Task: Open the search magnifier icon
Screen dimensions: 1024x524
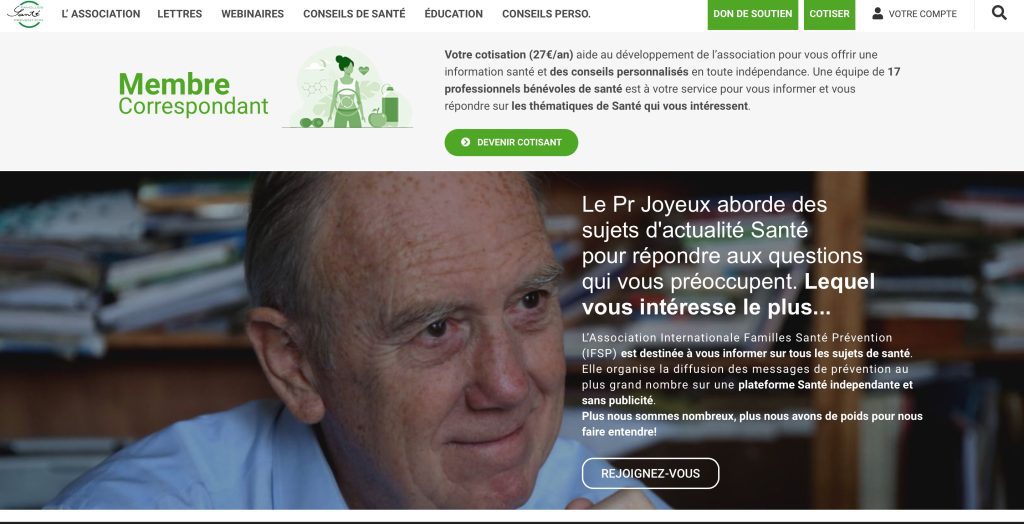Action: pos(999,12)
